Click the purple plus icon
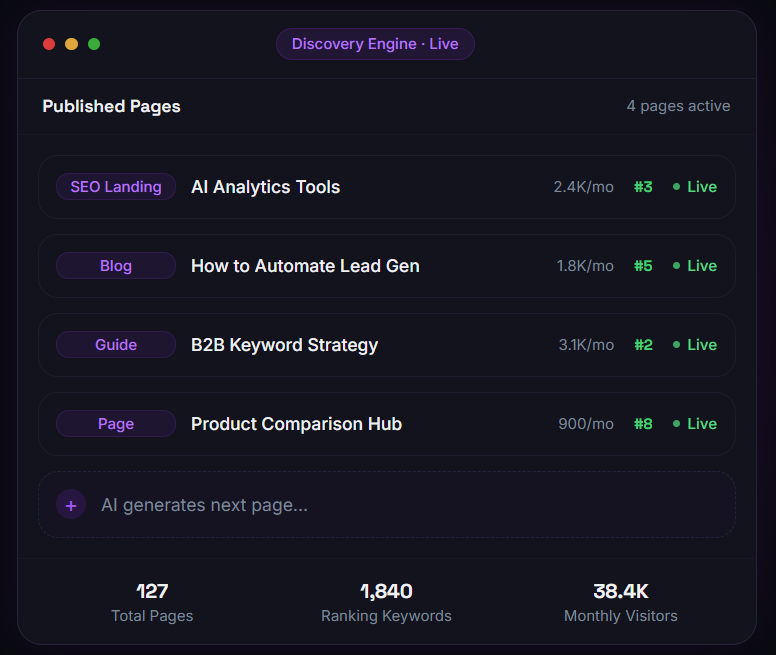Image resolution: width=776 pixels, height=655 pixels. [x=71, y=505]
